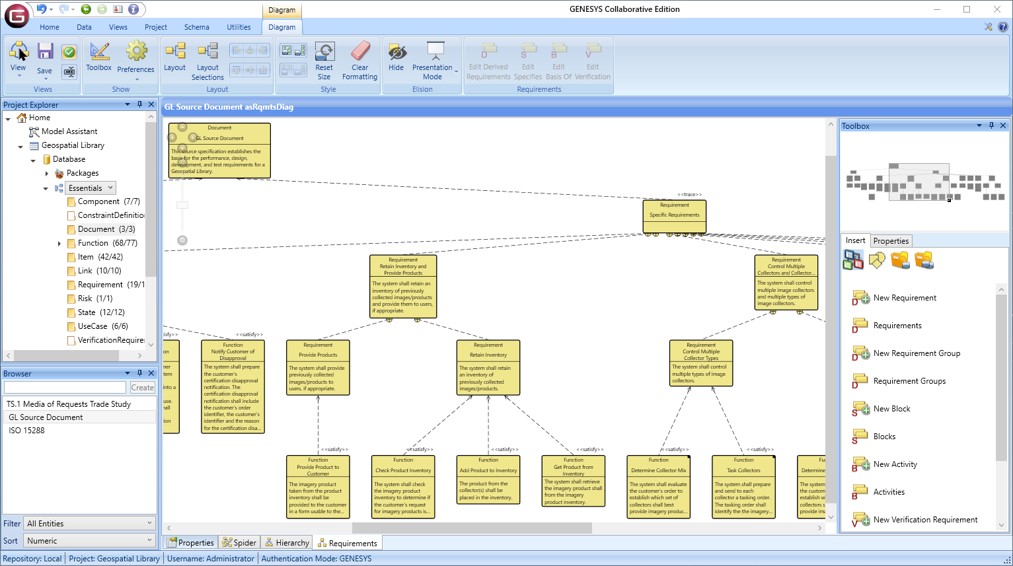The height and width of the screenshot is (566, 1013).
Task: Switch to the Hierarchy view tab
Action: (286, 543)
